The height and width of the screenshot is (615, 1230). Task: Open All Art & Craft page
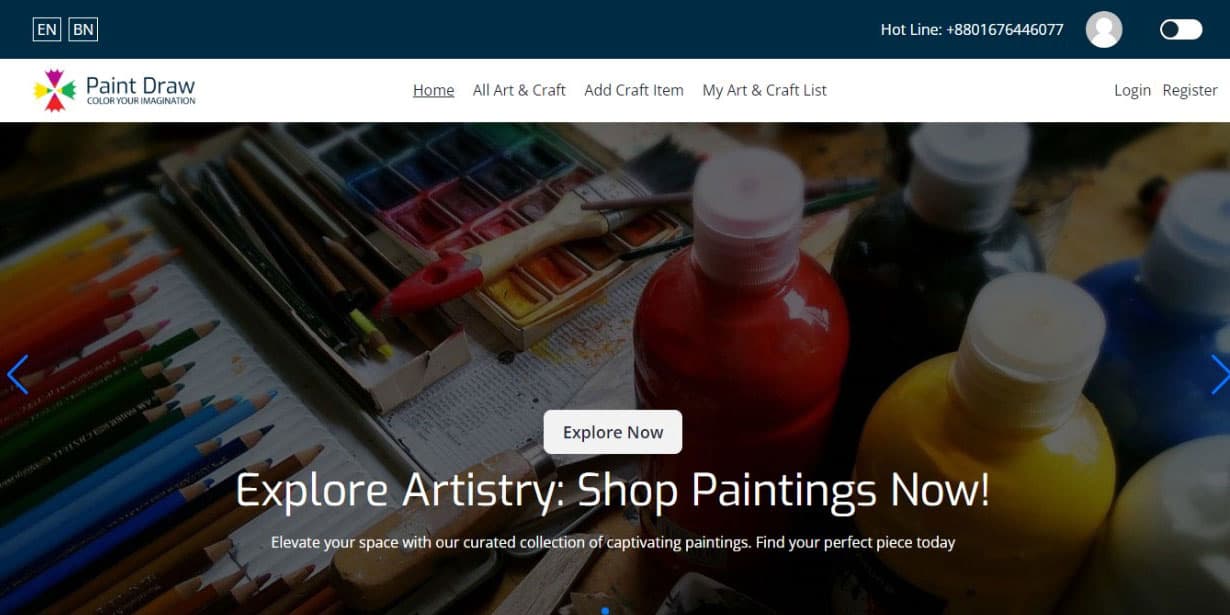[x=519, y=90]
